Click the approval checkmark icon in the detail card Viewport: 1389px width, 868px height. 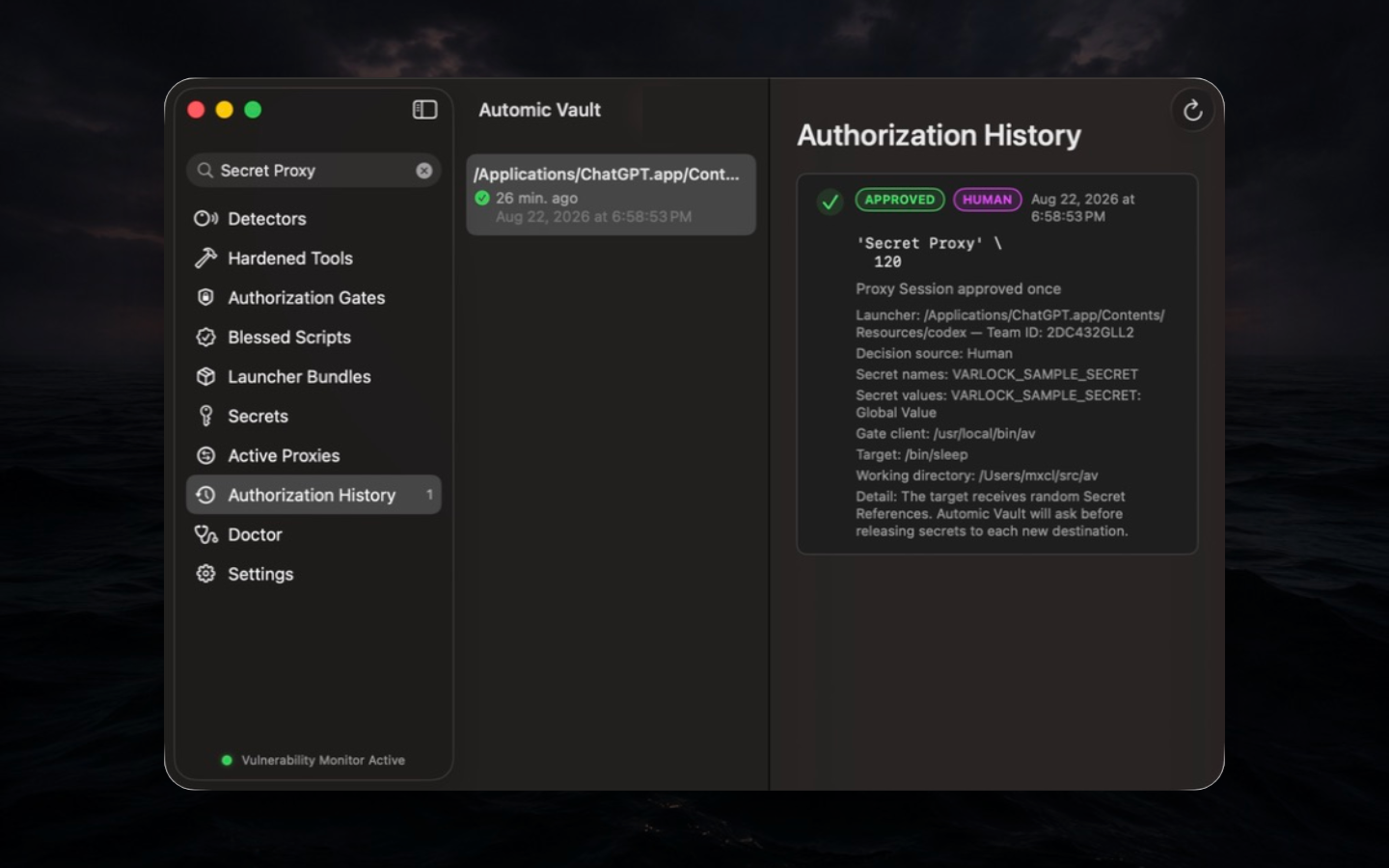coord(830,203)
